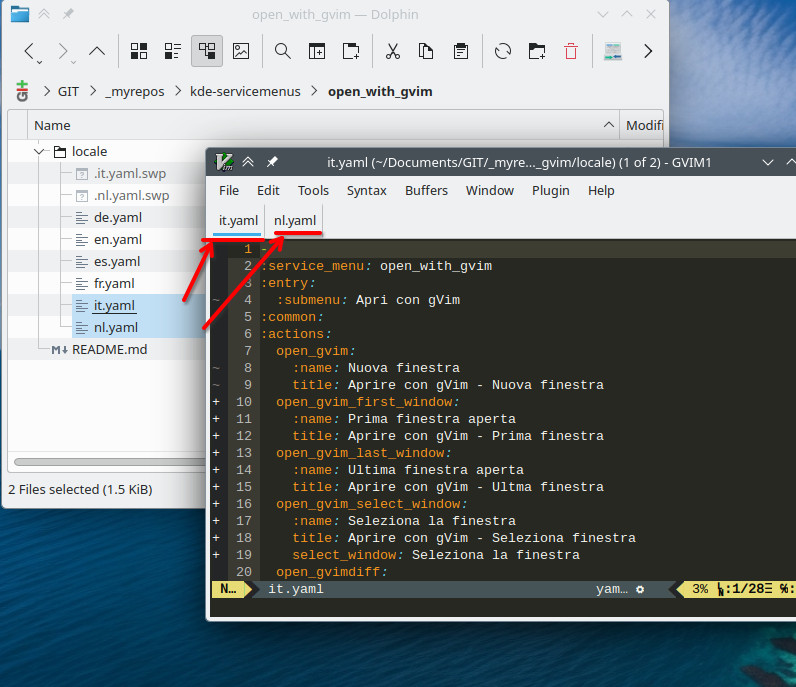
Task: Sort files by Modified column
Action: tap(642, 125)
